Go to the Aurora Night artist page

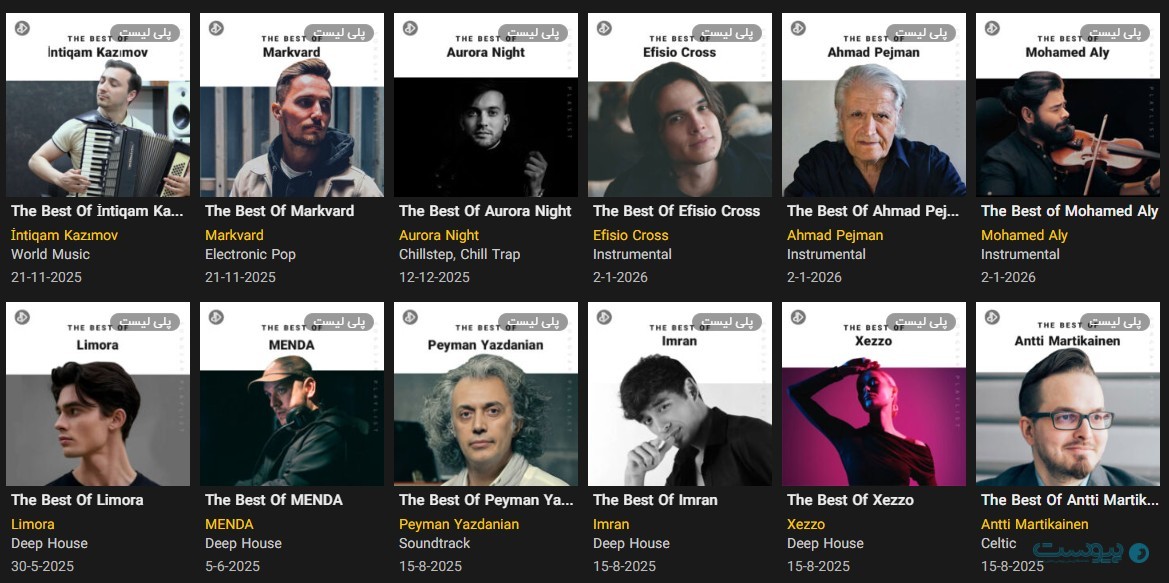439,235
